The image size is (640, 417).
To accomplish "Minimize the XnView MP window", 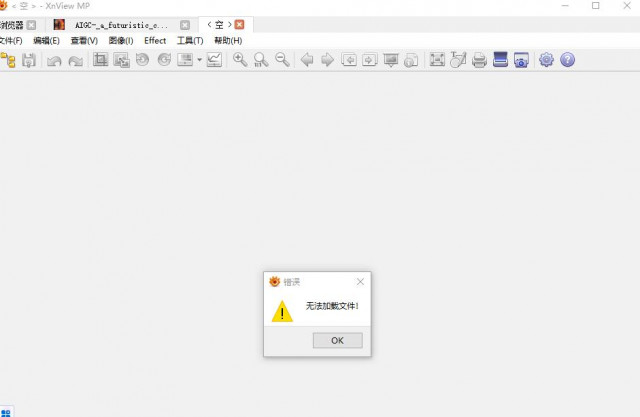I will [x=565, y=6].
